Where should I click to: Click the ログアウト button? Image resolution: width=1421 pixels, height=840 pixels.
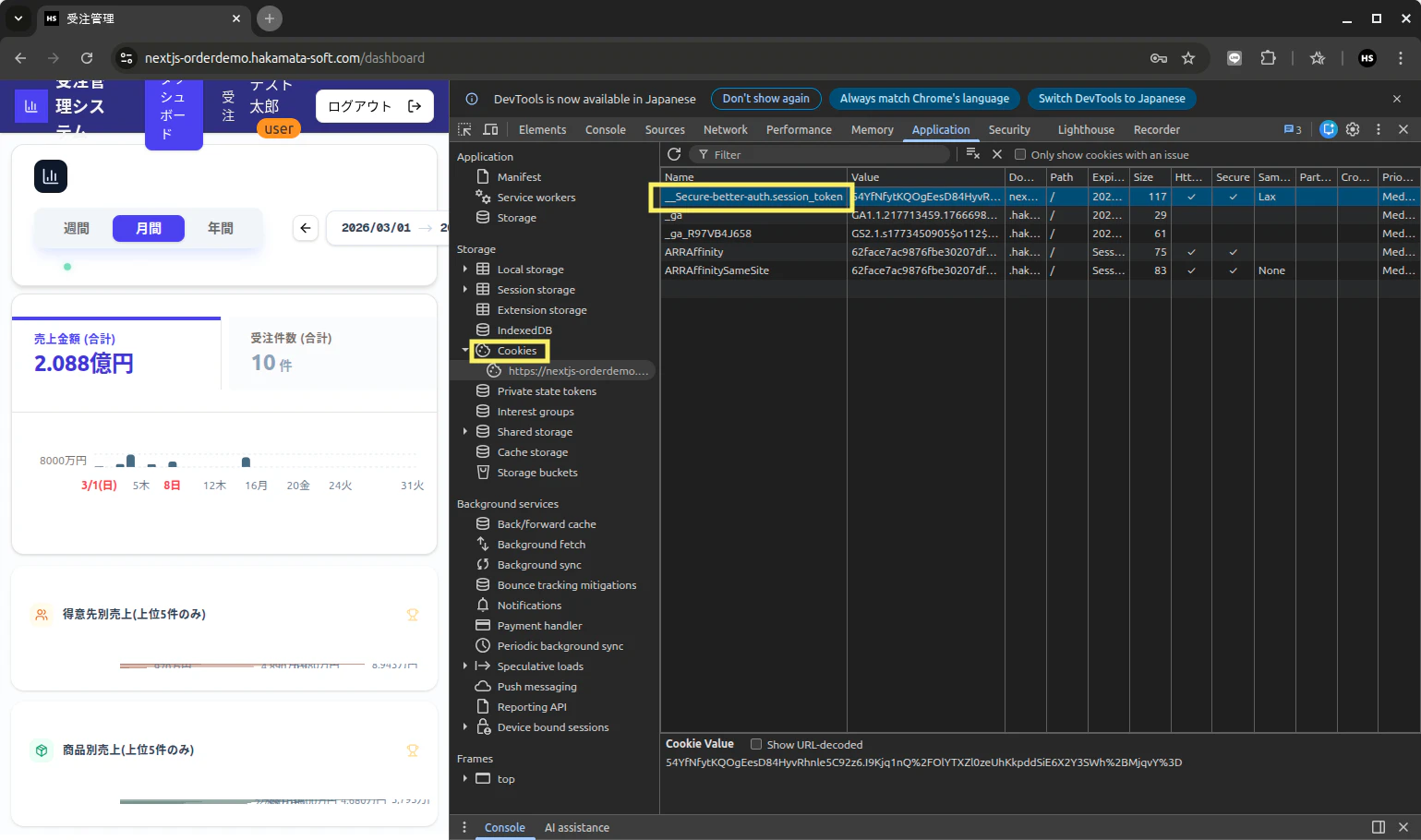[375, 106]
